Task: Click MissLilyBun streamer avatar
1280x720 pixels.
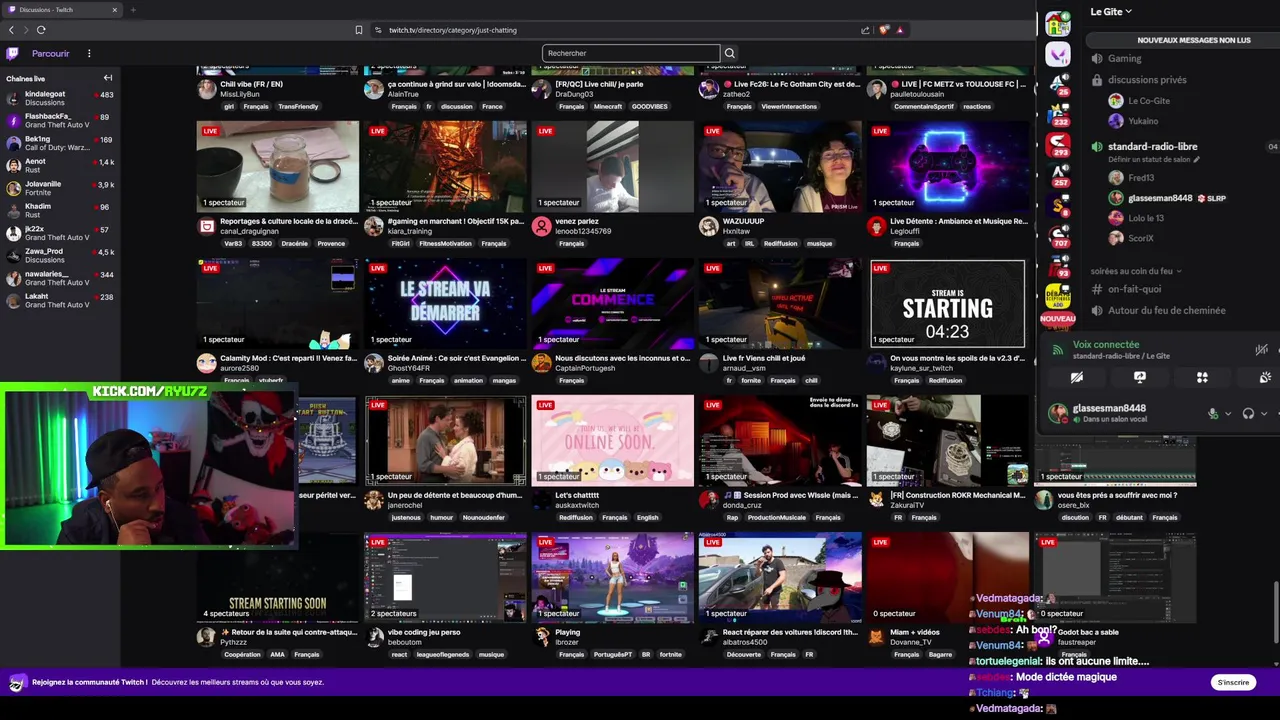Action: click(x=206, y=89)
